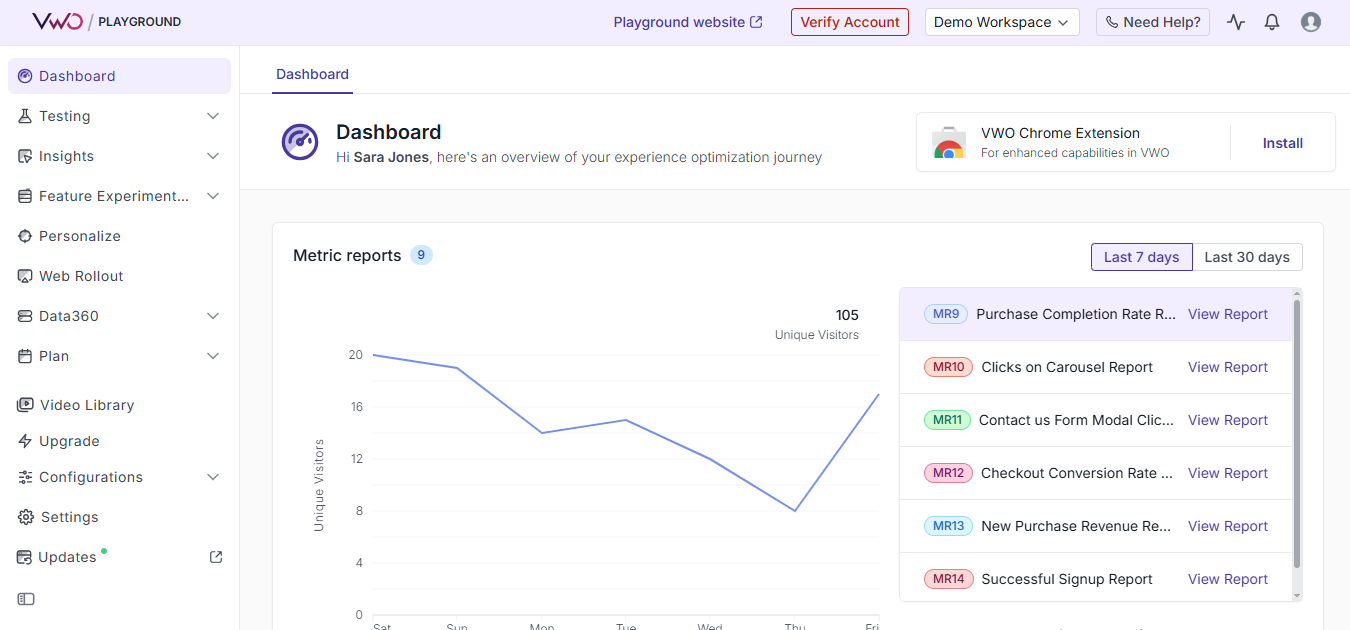Click the MR9 report badge
Screen dimensions: 1350x630
(x=946, y=314)
